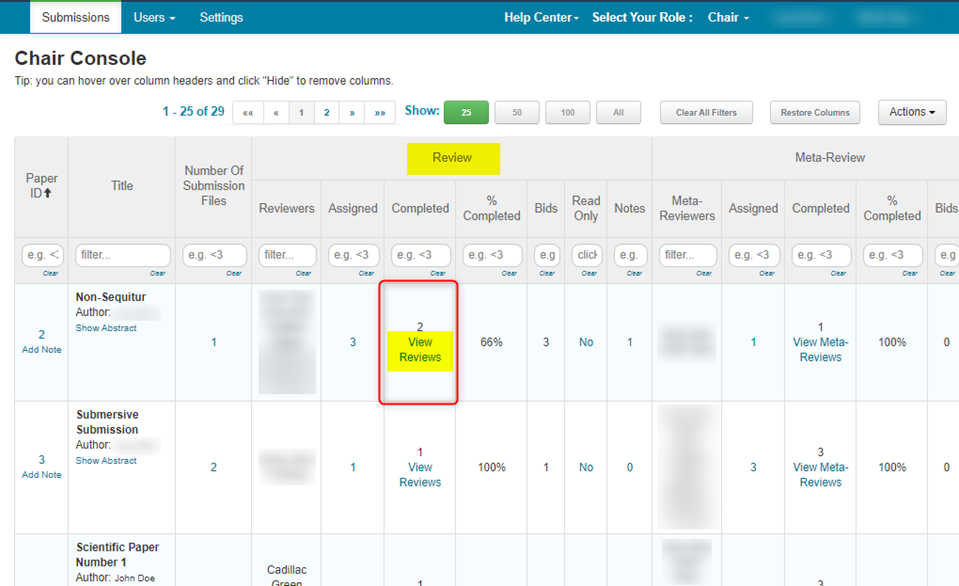The height and width of the screenshot is (586, 959).
Task: Click Restore Columns button
Action: click(x=815, y=113)
